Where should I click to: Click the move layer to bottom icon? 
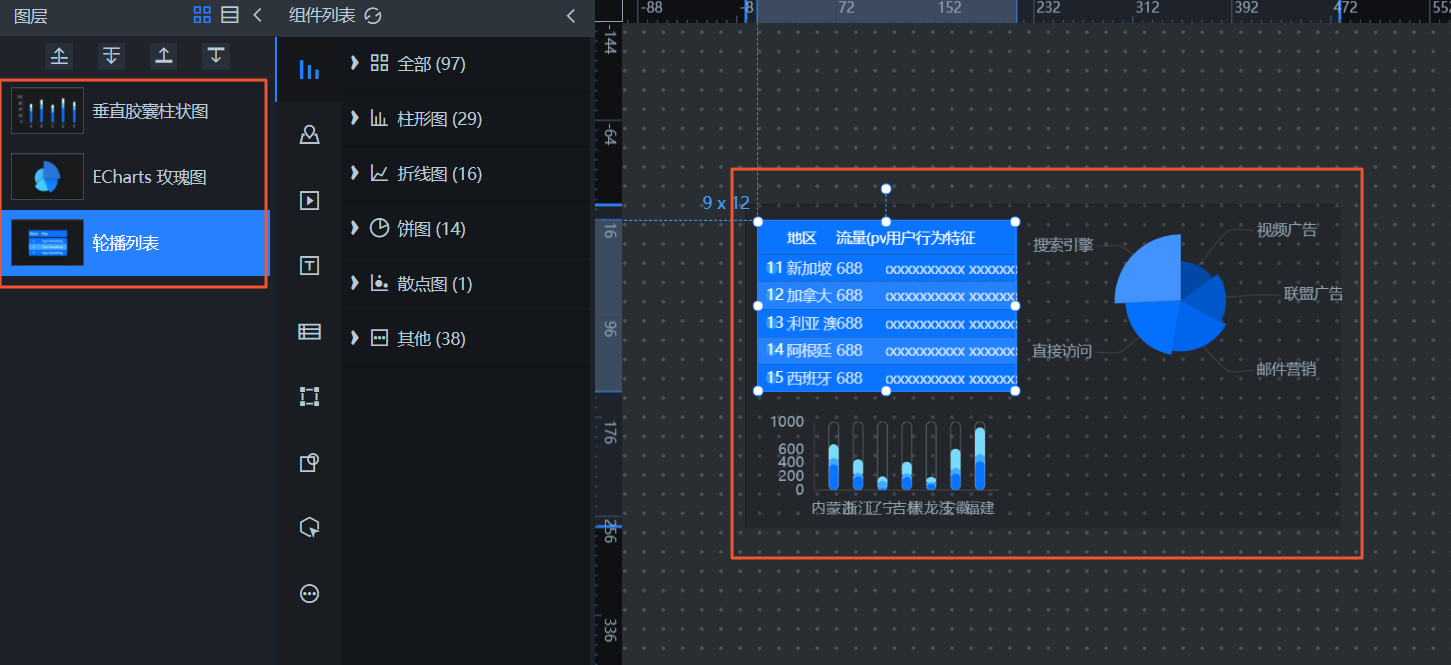pos(216,56)
